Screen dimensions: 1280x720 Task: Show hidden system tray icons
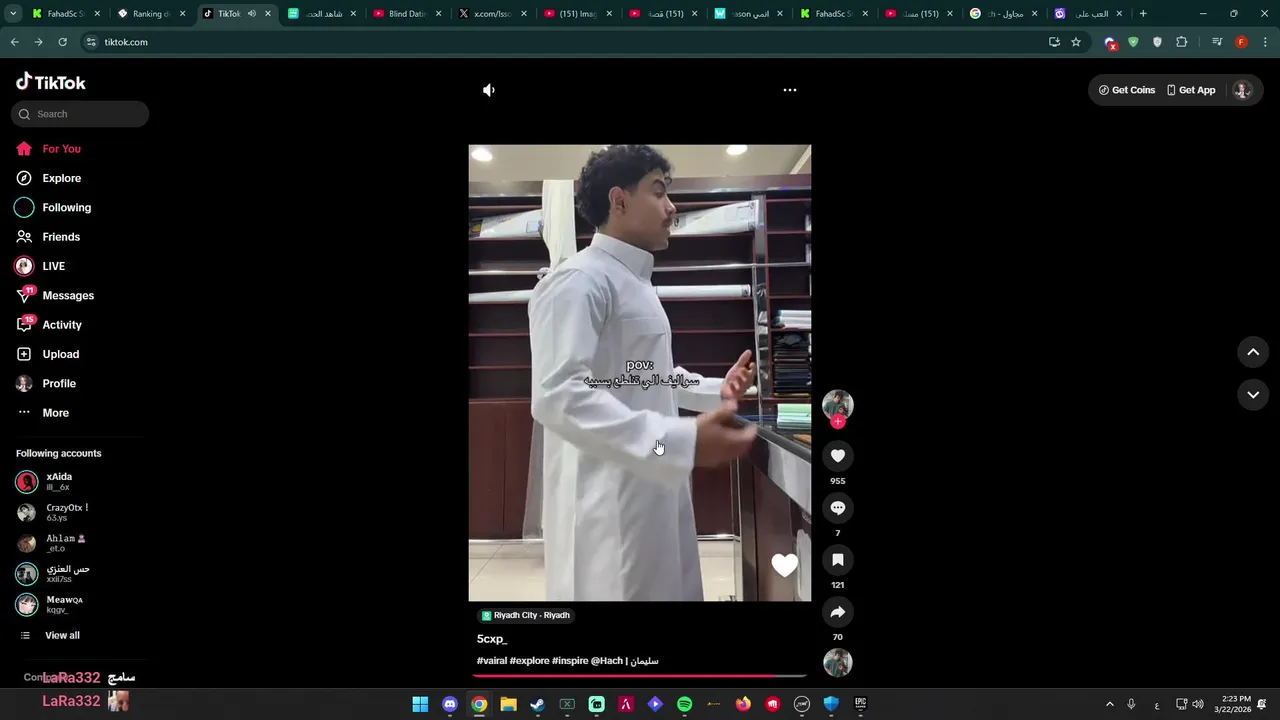(x=1109, y=704)
